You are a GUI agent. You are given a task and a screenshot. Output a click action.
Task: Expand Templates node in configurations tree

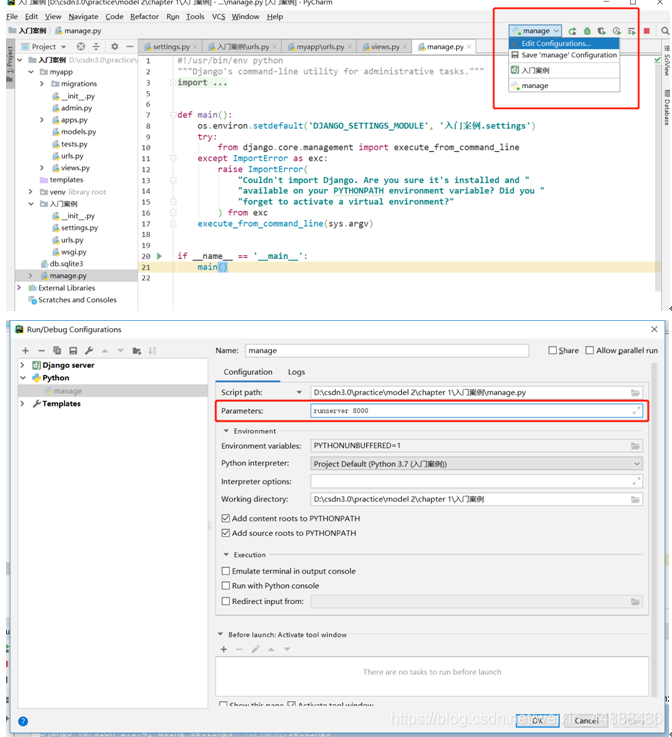point(23,404)
